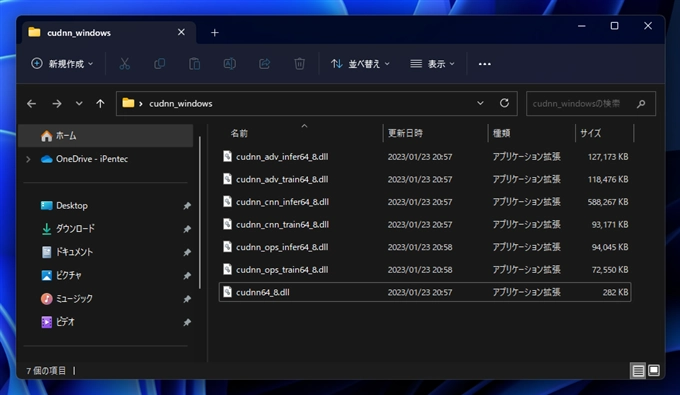Open the 表示 view dropdown

click(432, 64)
